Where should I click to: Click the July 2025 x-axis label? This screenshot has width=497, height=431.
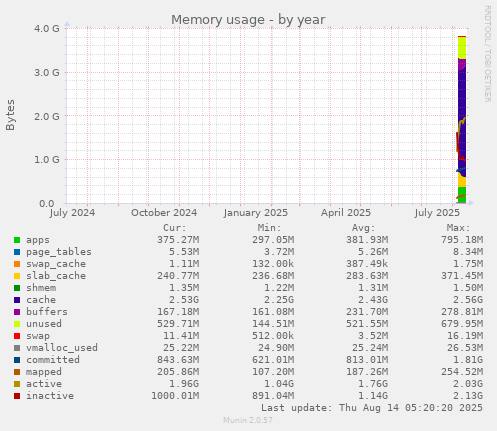point(437,213)
